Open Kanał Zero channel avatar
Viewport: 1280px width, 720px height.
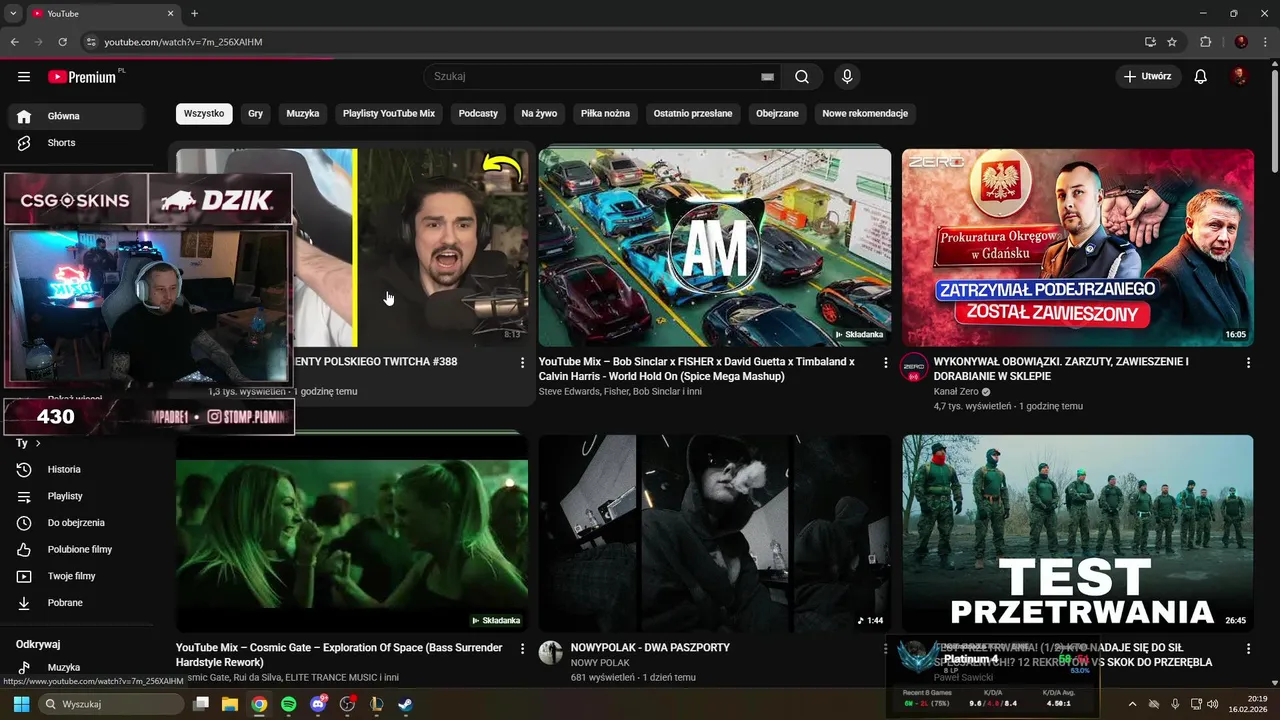[914, 367]
